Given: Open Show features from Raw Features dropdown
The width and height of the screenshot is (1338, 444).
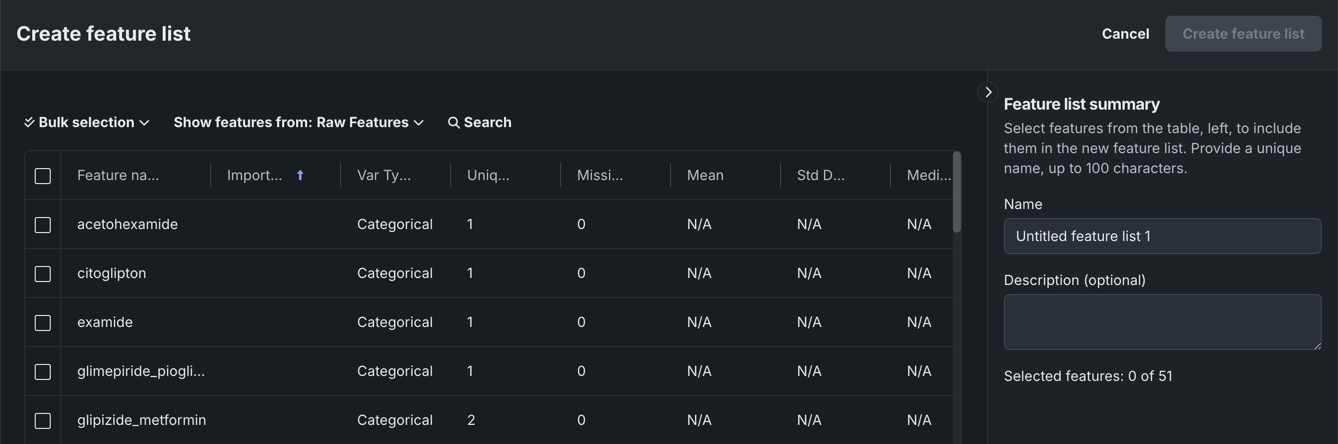Looking at the screenshot, I should [x=298, y=122].
